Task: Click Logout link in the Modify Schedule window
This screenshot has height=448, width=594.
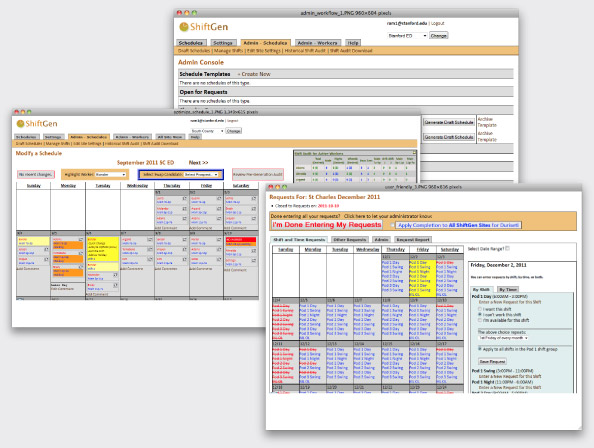Action: (x=233, y=121)
